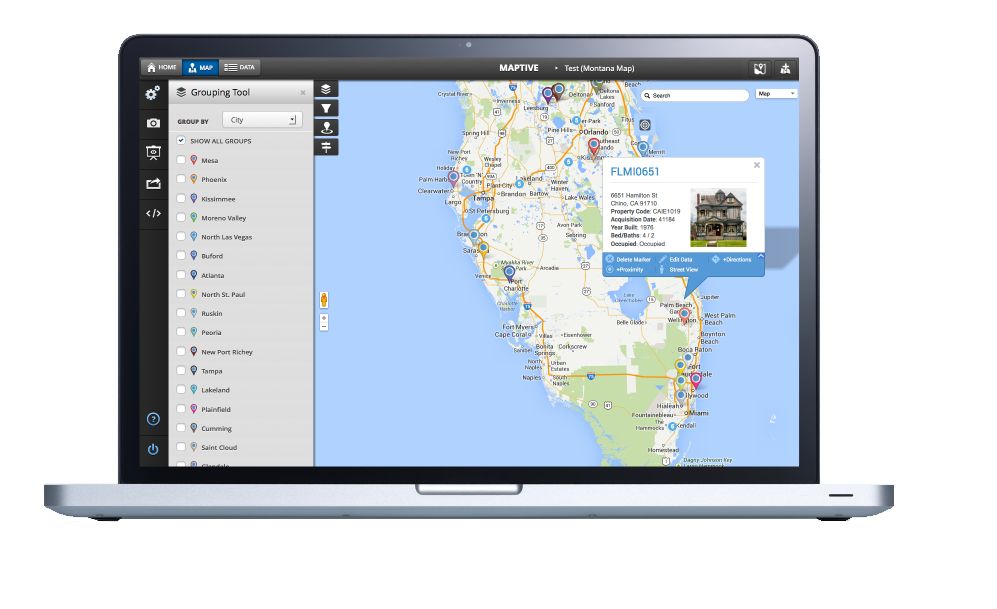Open the embed code tool
997x609 pixels.
click(x=152, y=213)
